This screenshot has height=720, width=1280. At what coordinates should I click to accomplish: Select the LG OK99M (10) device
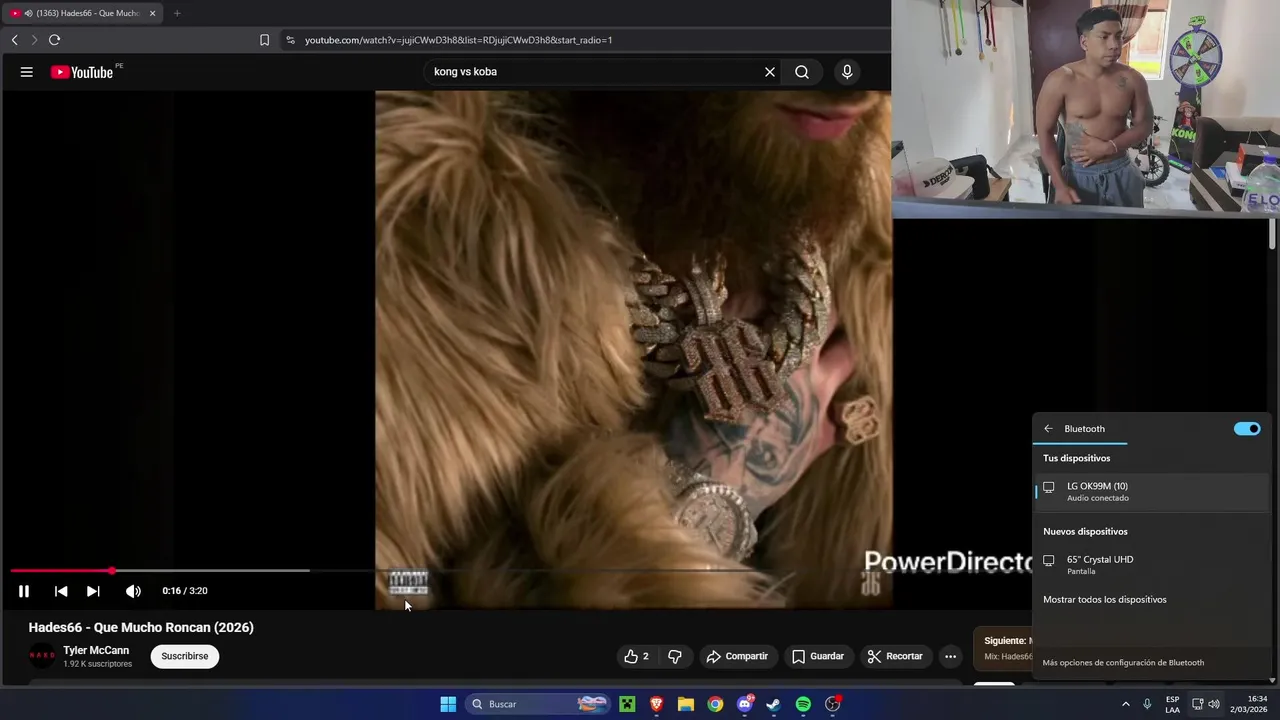click(1151, 491)
